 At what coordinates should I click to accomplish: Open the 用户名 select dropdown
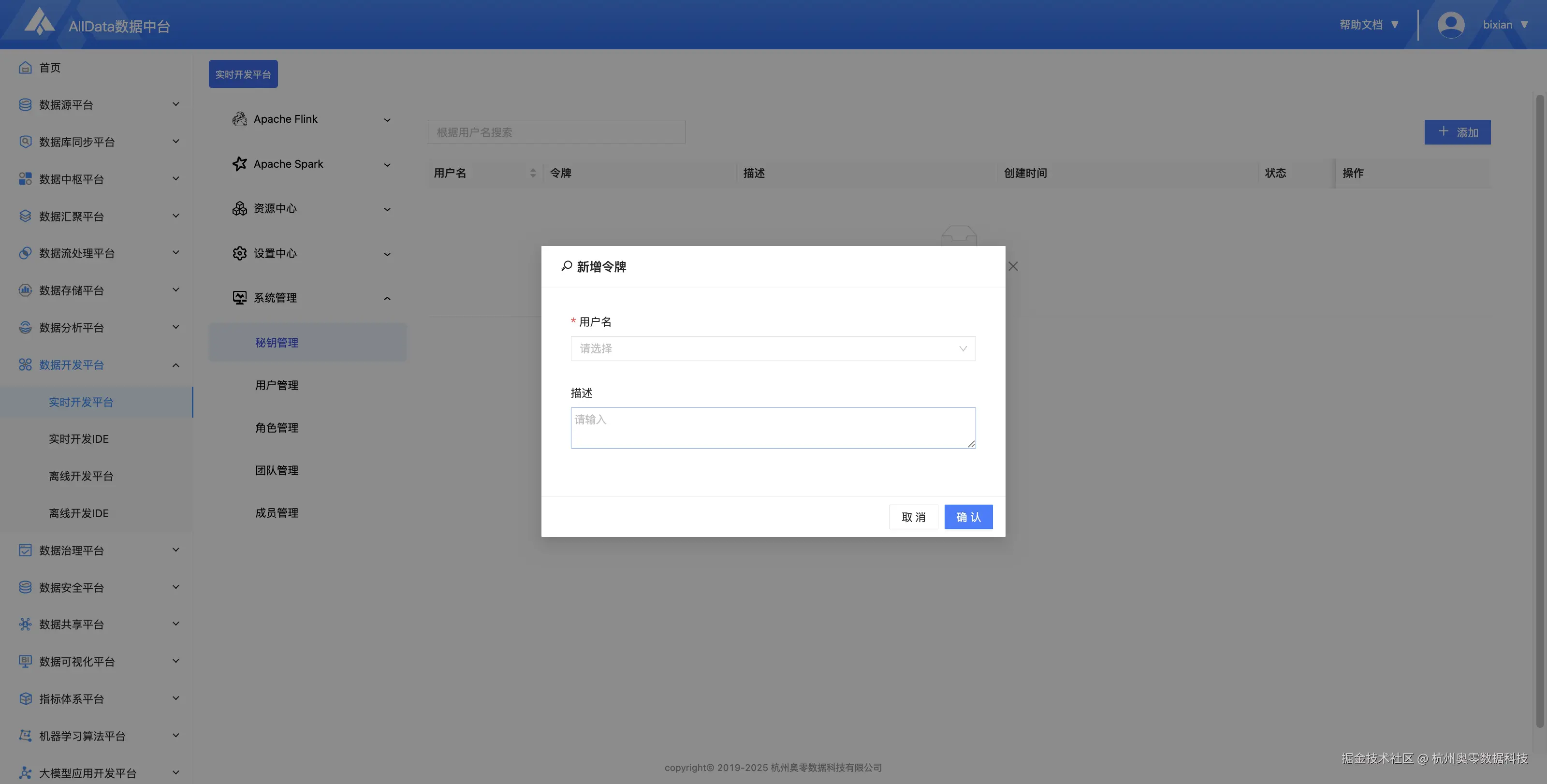[x=773, y=349]
